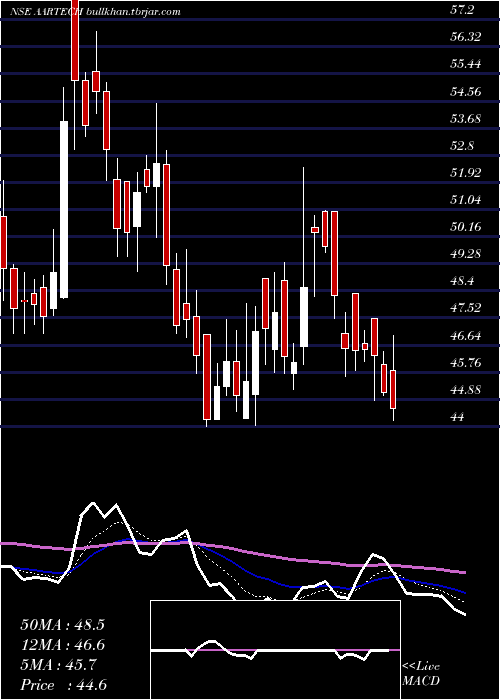
Task: Click the 44 price axis label
Action: [458, 417]
